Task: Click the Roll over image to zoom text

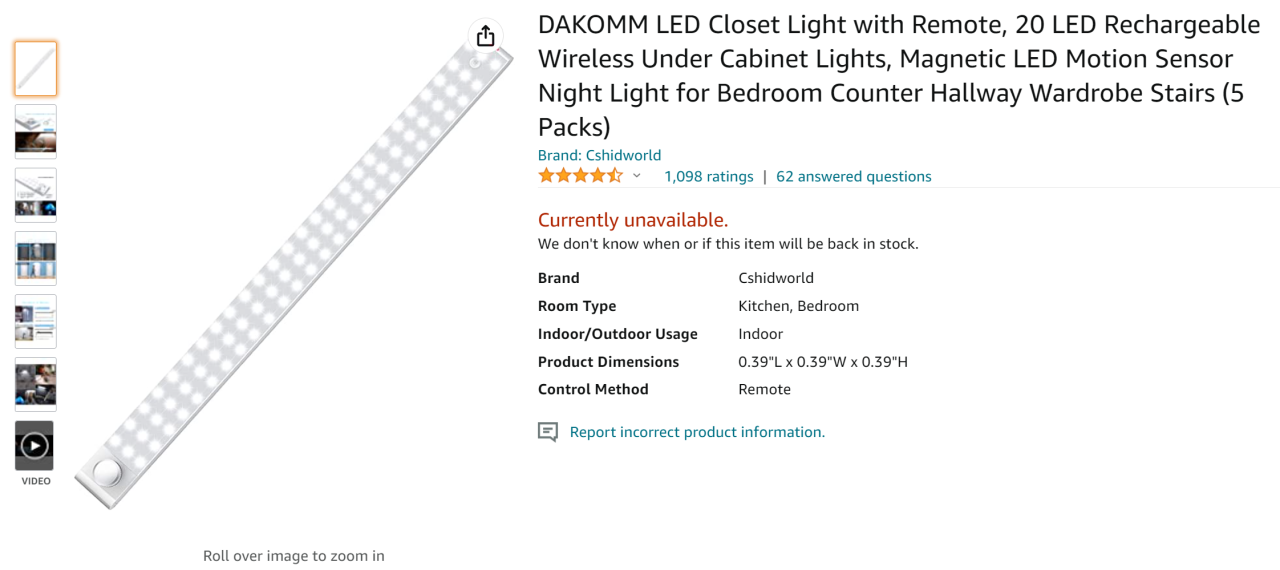Action: (293, 556)
